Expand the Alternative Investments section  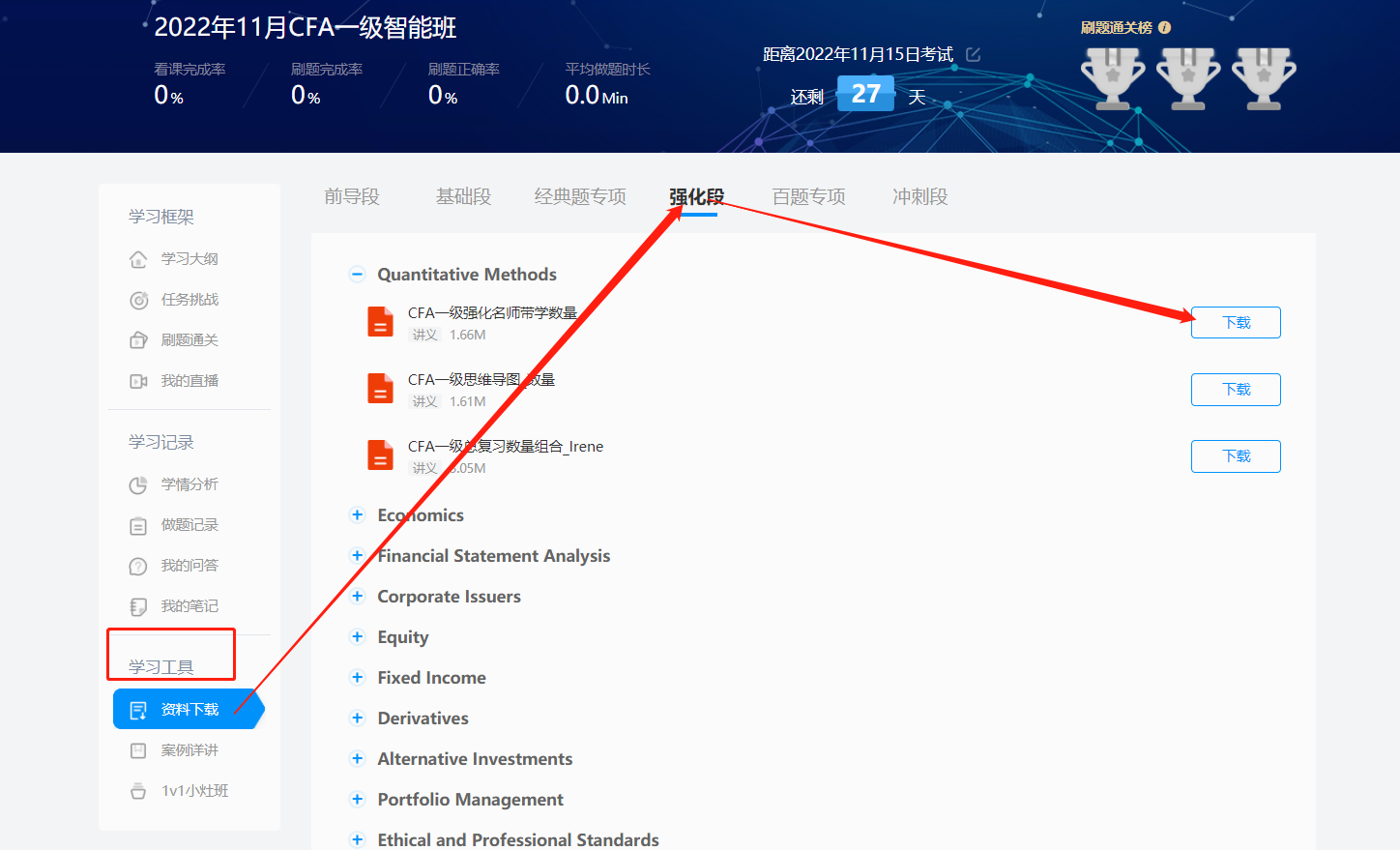(357, 759)
